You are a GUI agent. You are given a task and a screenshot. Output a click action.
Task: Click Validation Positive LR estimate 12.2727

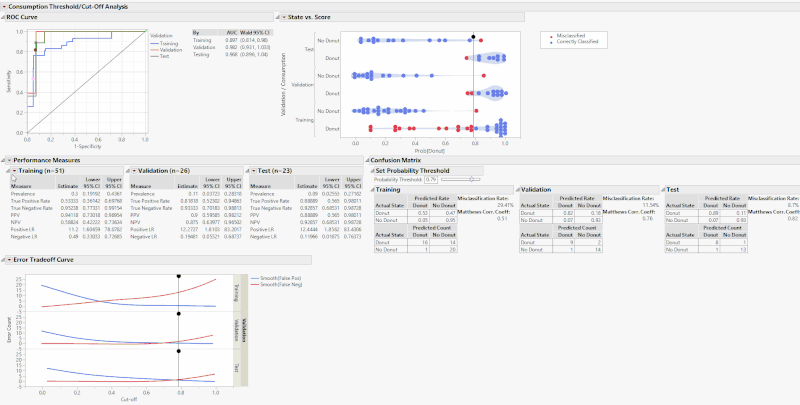pos(190,230)
